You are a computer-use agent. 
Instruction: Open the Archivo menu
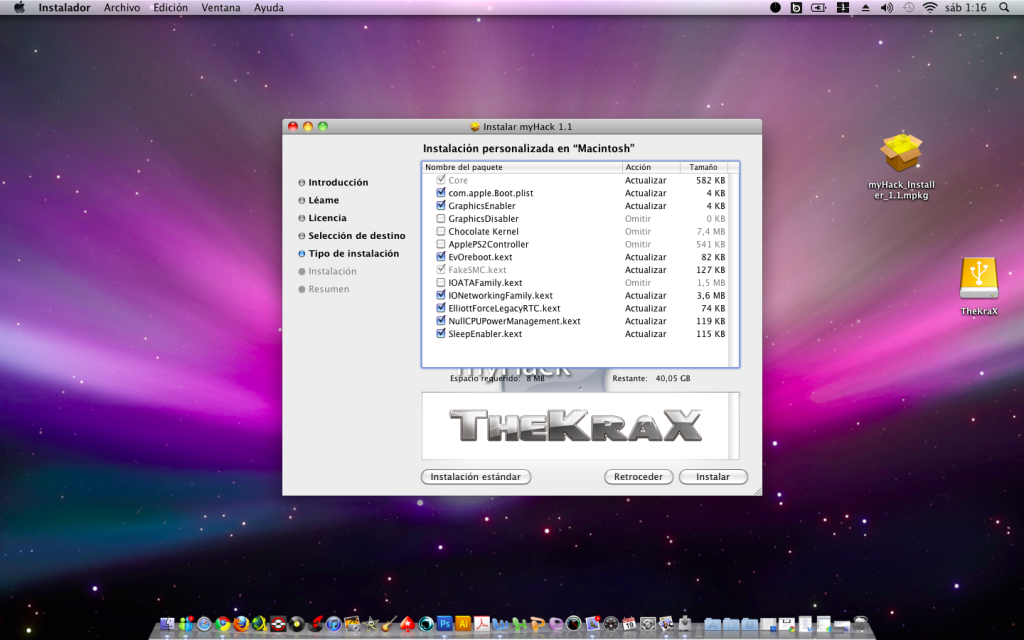tap(121, 8)
